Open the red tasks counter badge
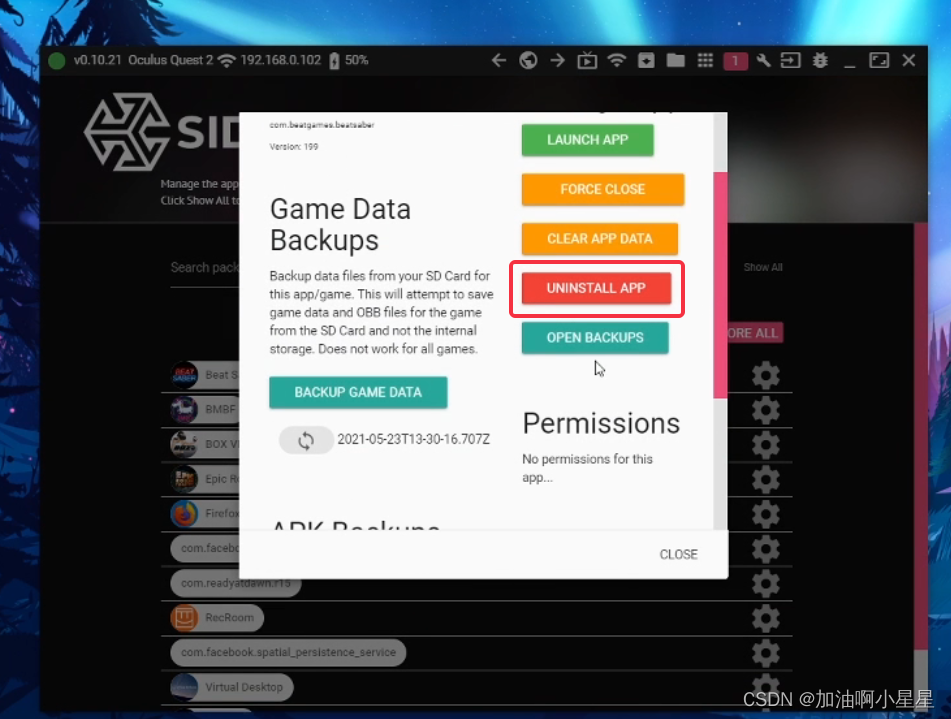Image resolution: width=951 pixels, height=719 pixels. [735, 61]
